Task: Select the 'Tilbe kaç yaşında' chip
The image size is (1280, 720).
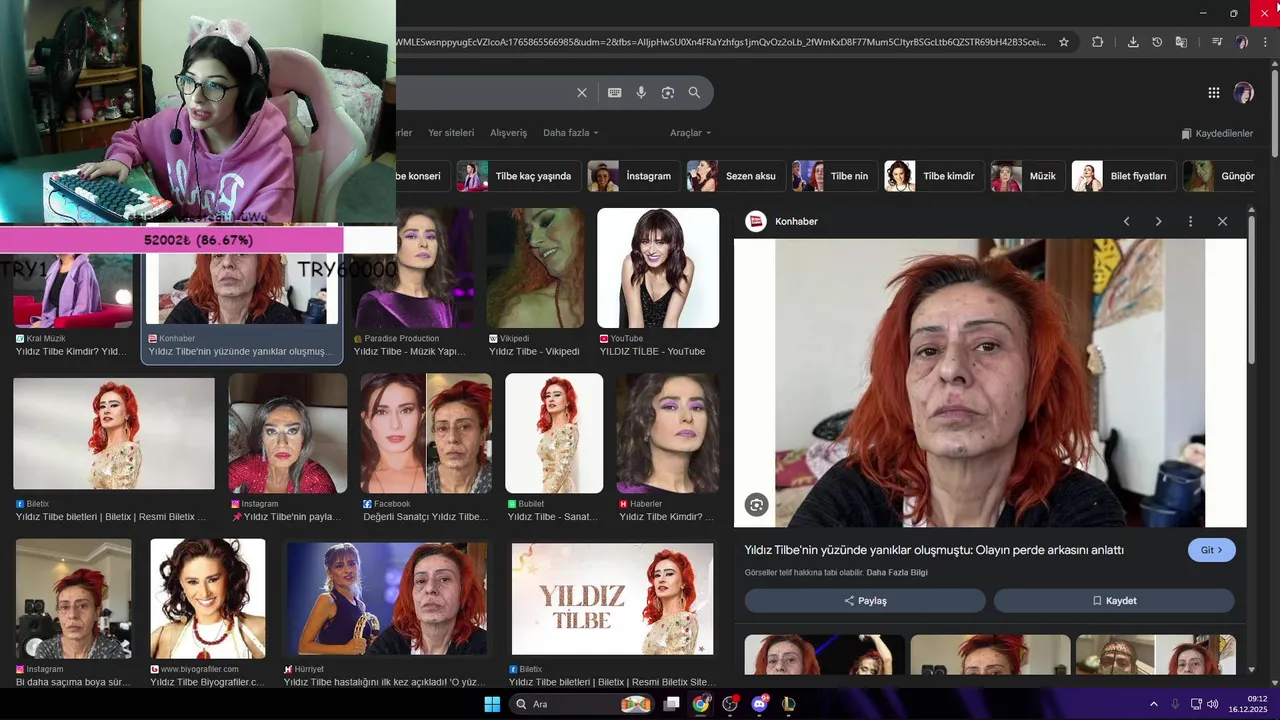Action: 518,176
